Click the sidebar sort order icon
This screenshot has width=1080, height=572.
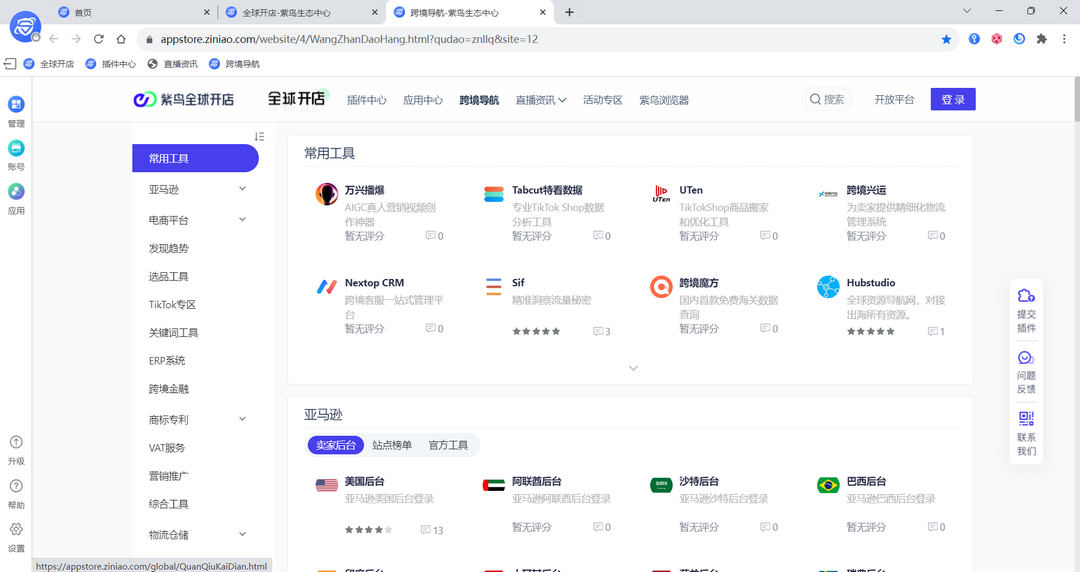click(259, 136)
